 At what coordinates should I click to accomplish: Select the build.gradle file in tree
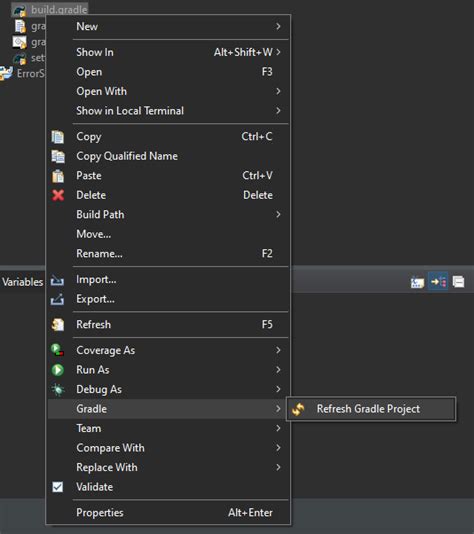tap(59, 10)
